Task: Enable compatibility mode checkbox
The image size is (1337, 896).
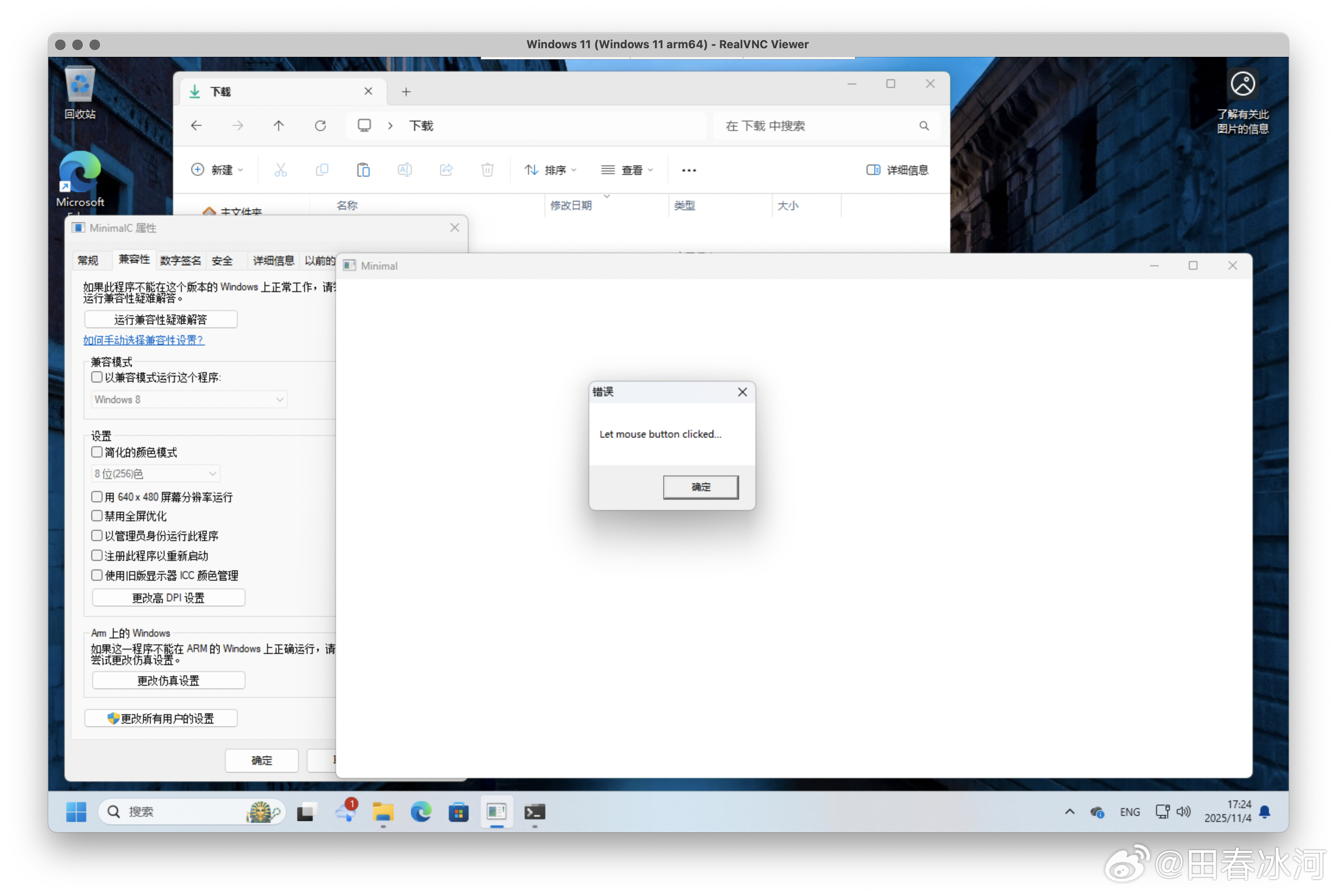Action: [x=97, y=377]
